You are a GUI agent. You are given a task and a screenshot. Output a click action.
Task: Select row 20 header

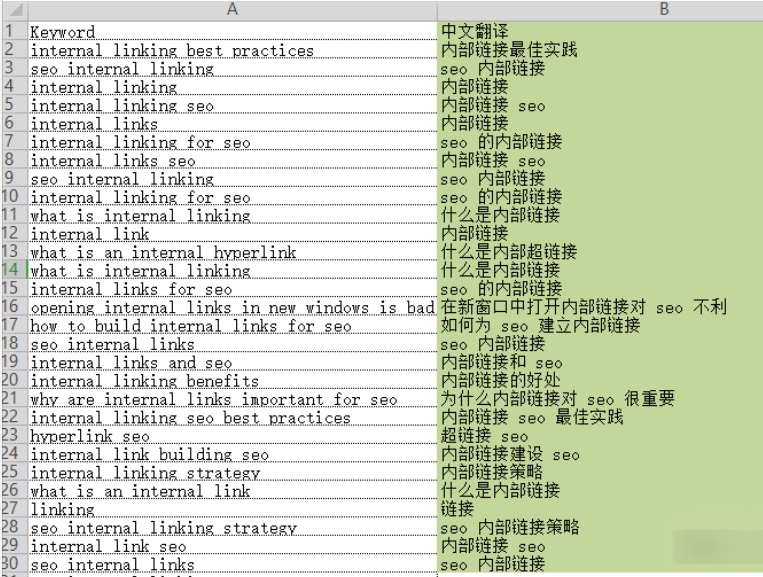(x=14, y=380)
